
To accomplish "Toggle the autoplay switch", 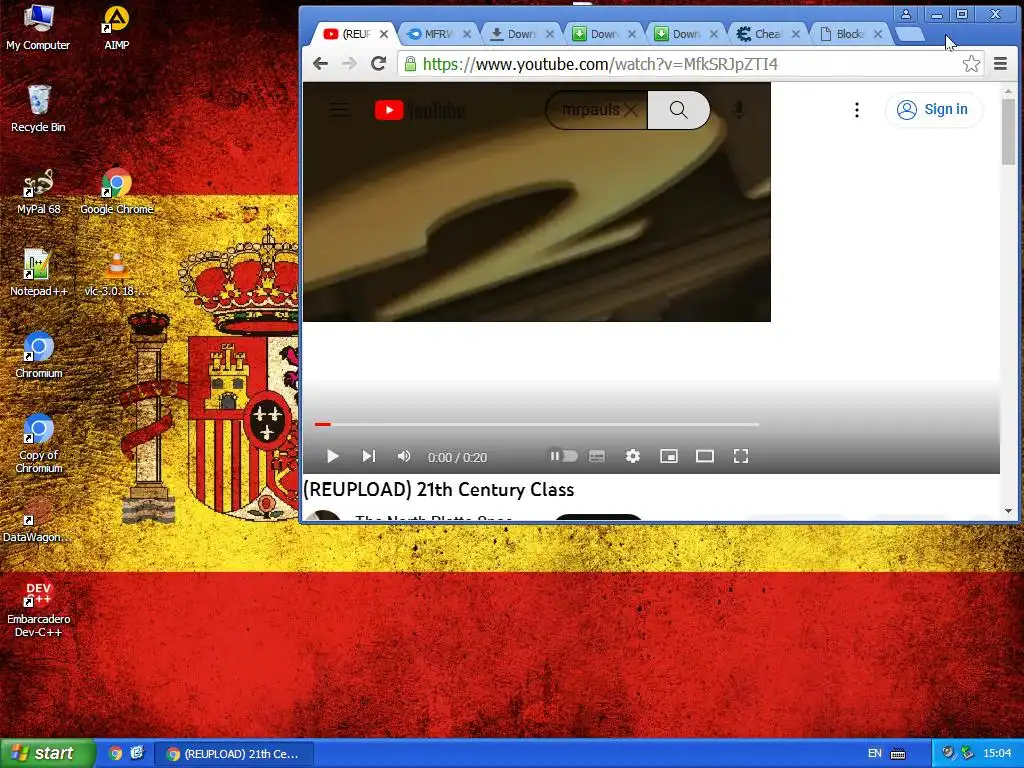I will click(563, 456).
